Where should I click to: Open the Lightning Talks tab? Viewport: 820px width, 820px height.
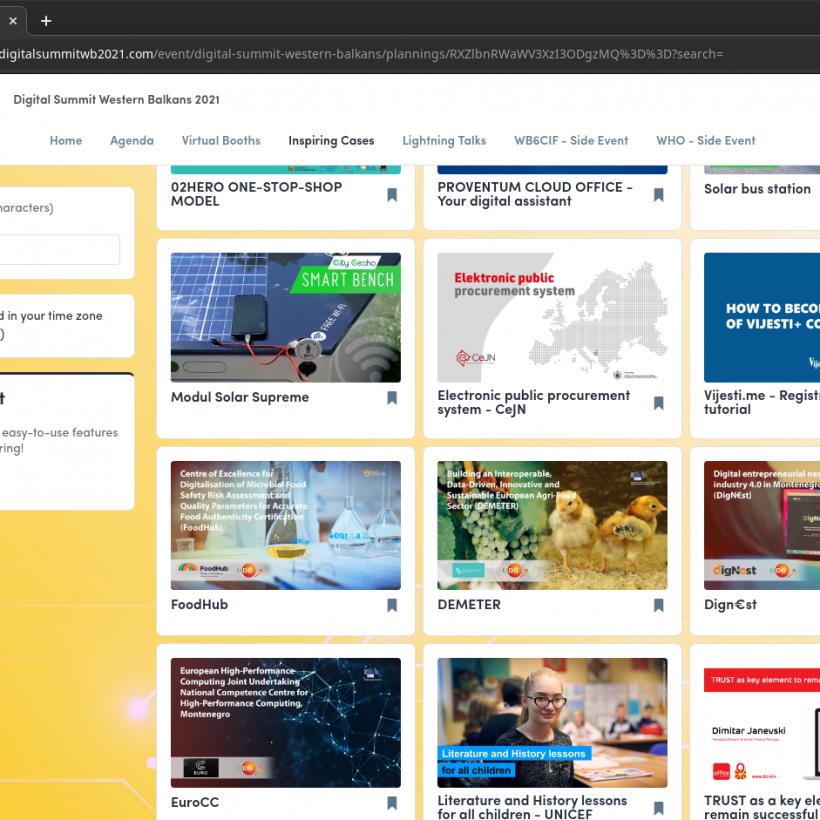click(x=444, y=141)
